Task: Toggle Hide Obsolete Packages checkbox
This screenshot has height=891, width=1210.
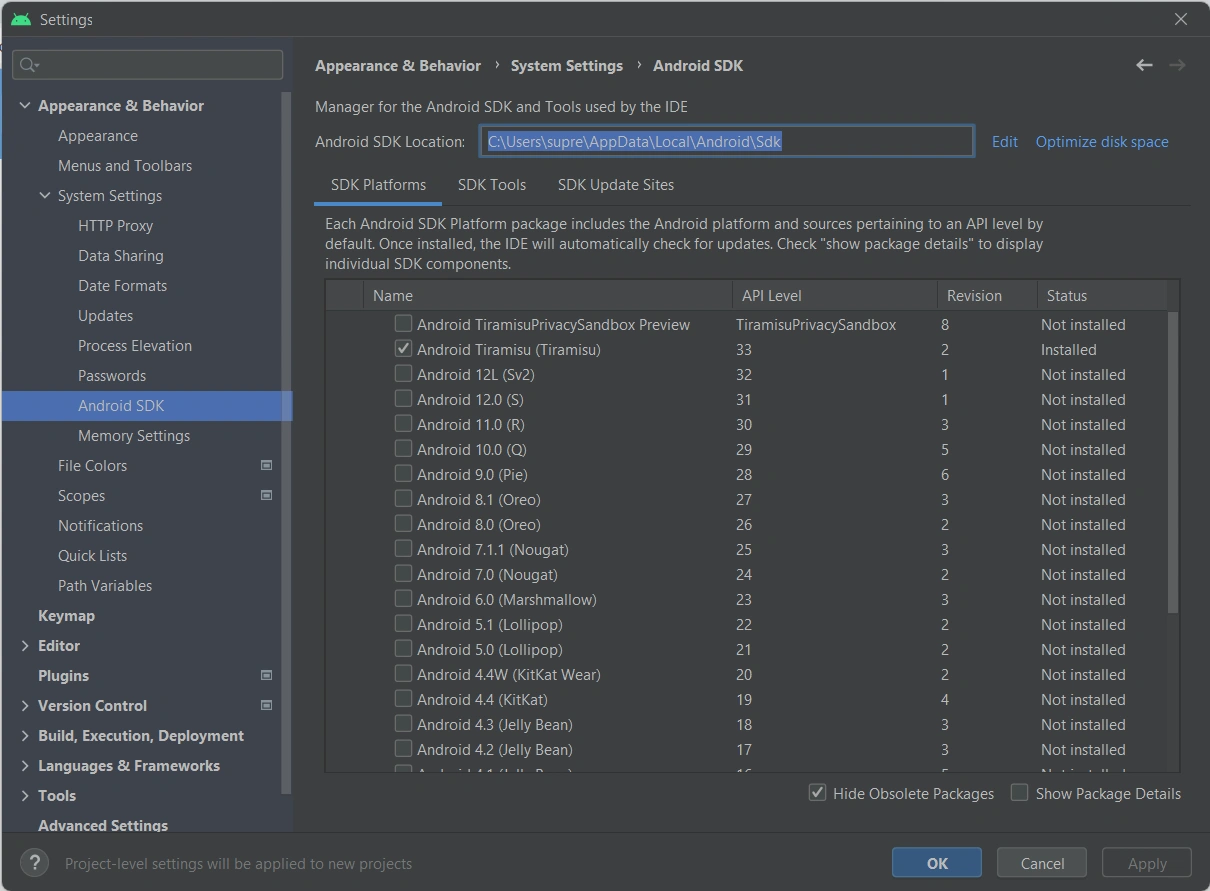Action: (x=817, y=793)
